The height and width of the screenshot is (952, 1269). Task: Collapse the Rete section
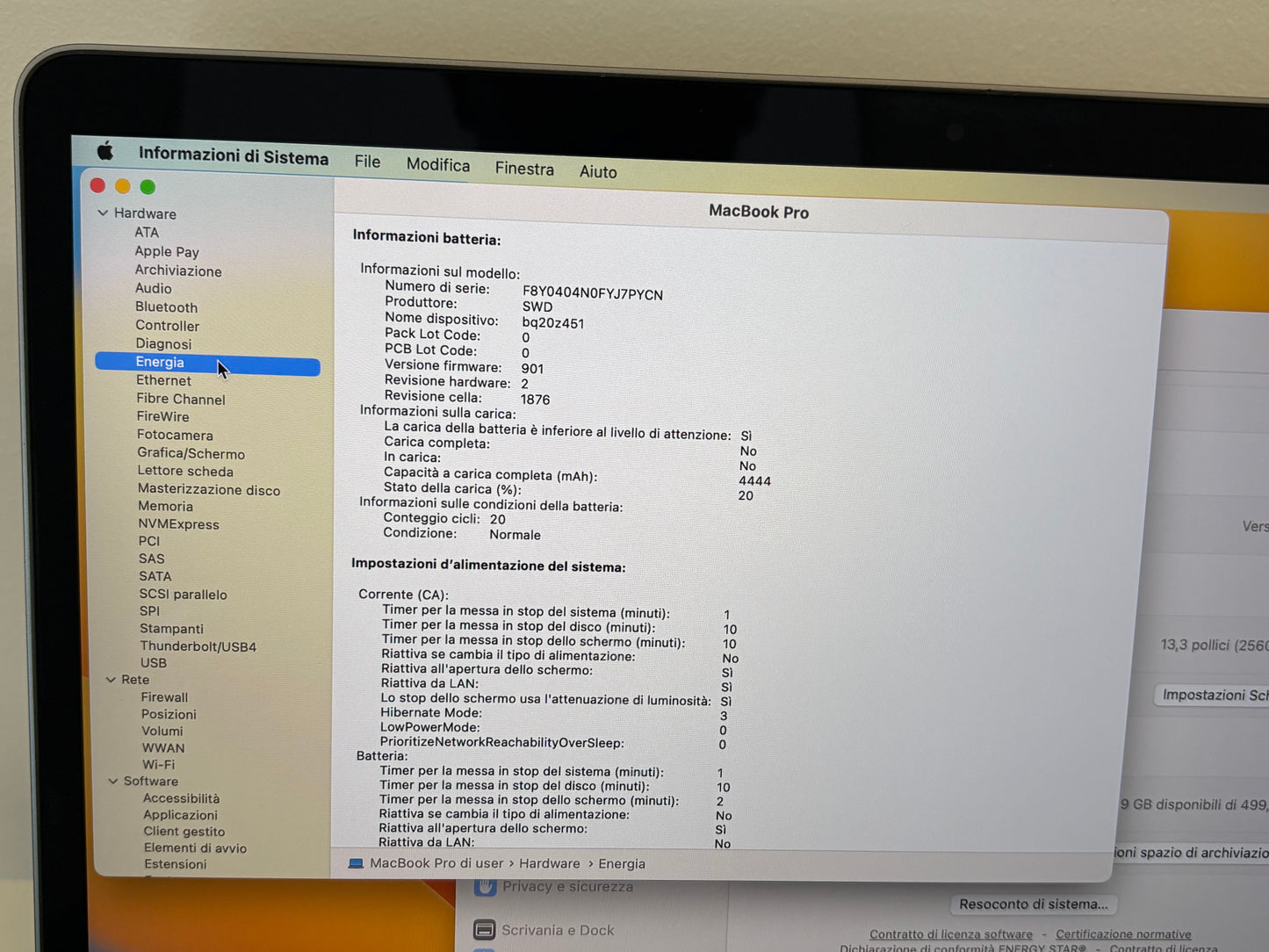[111, 680]
